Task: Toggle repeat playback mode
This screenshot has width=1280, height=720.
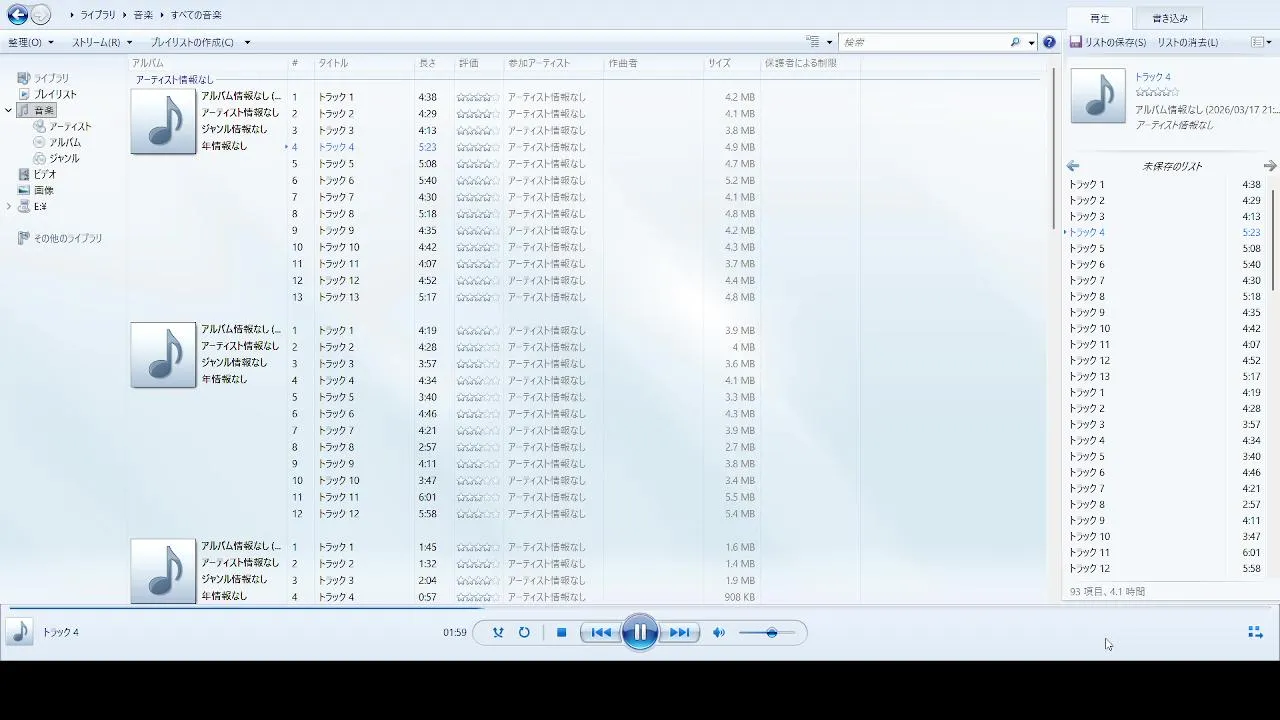Action: (x=524, y=632)
